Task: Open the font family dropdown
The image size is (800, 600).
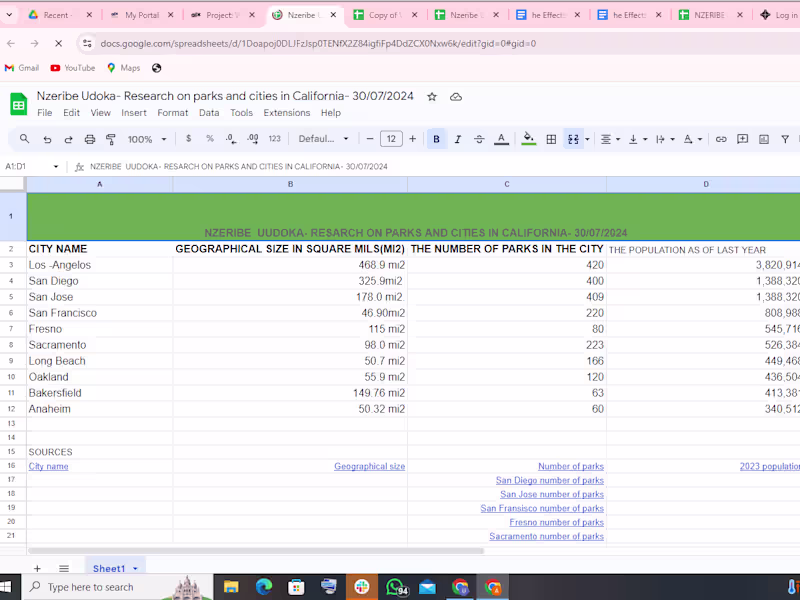Action: 324,139
